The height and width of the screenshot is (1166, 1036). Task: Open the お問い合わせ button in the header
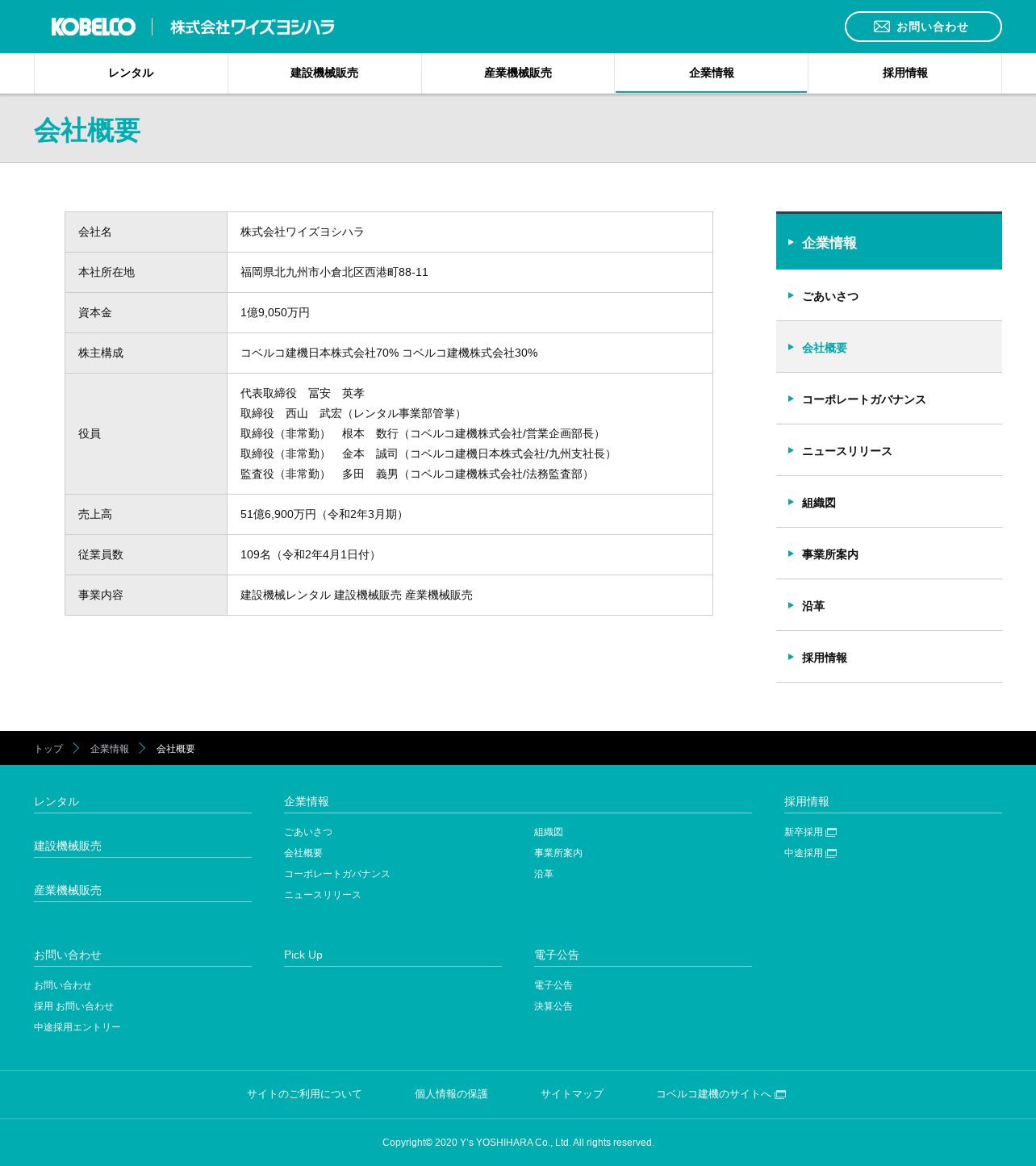click(x=923, y=27)
